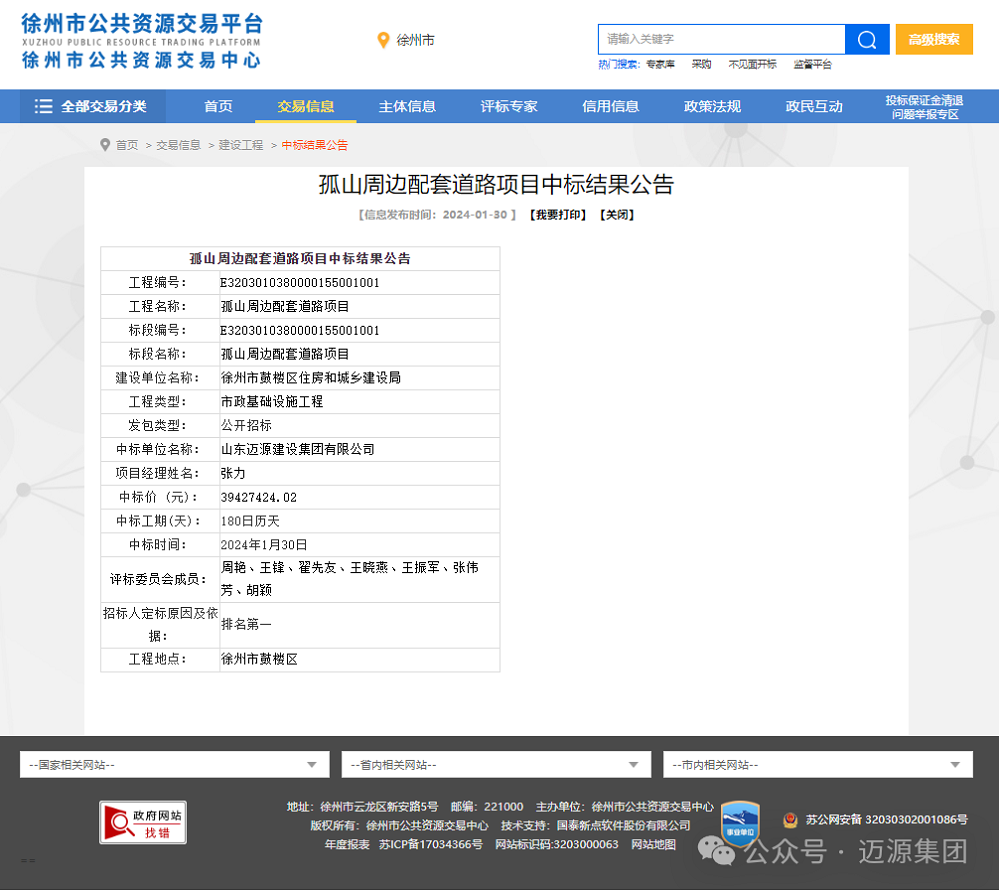Open the 市内相关网站 dropdown
Viewport: 999px width, 891px height.
click(x=818, y=764)
